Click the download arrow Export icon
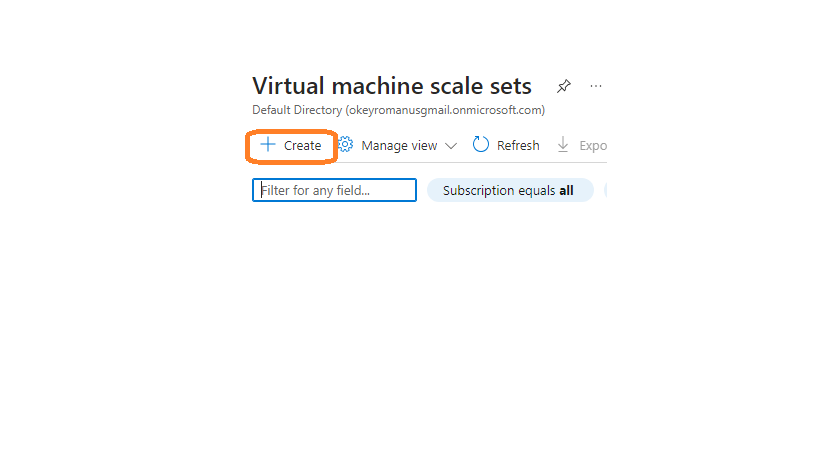Viewport: 819px width, 460px height. 563,145
